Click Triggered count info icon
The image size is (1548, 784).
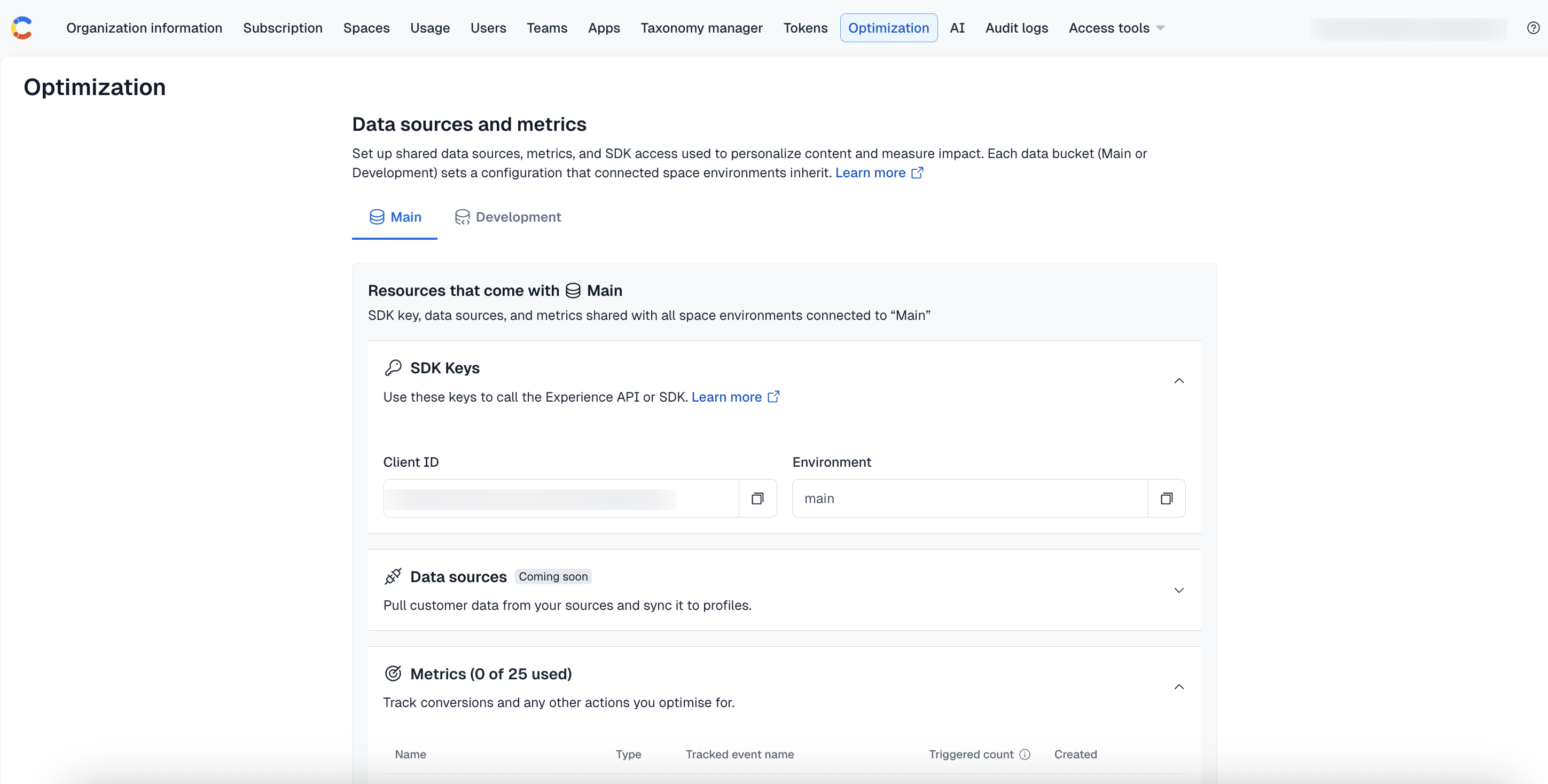(1025, 754)
